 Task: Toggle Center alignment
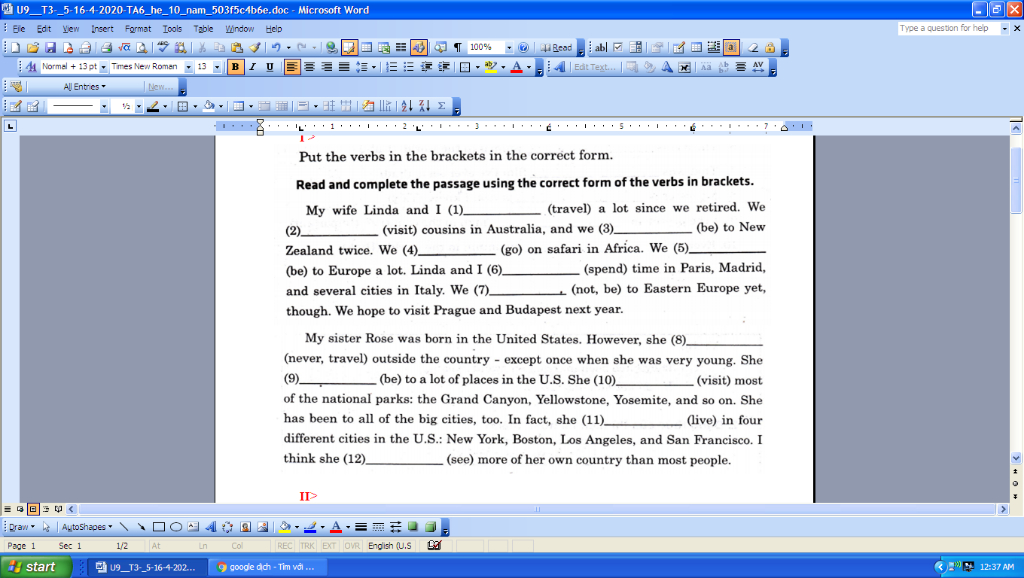309,67
